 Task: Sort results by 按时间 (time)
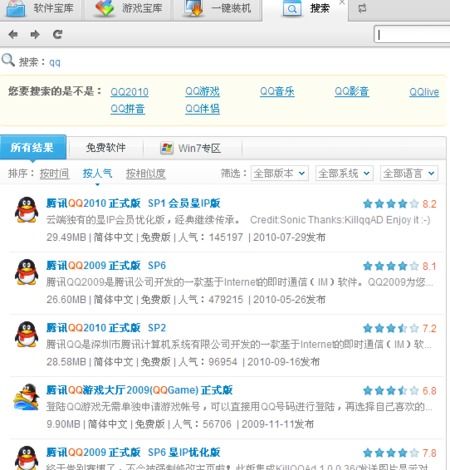(54, 174)
